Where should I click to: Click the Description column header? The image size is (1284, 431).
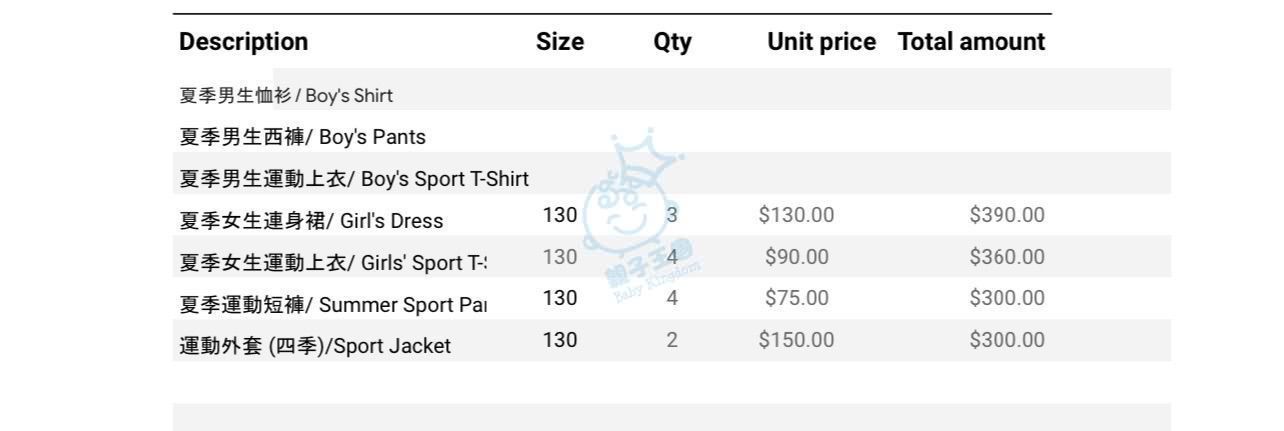click(x=243, y=42)
